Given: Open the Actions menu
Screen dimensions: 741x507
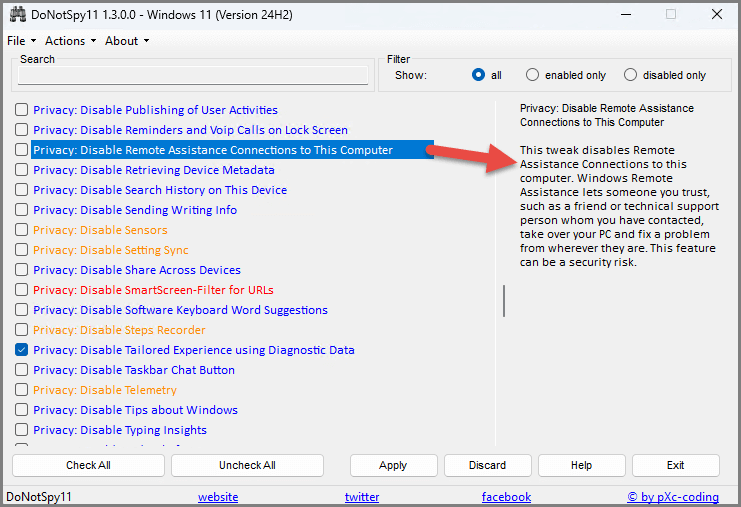Looking at the screenshot, I should point(70,41).
